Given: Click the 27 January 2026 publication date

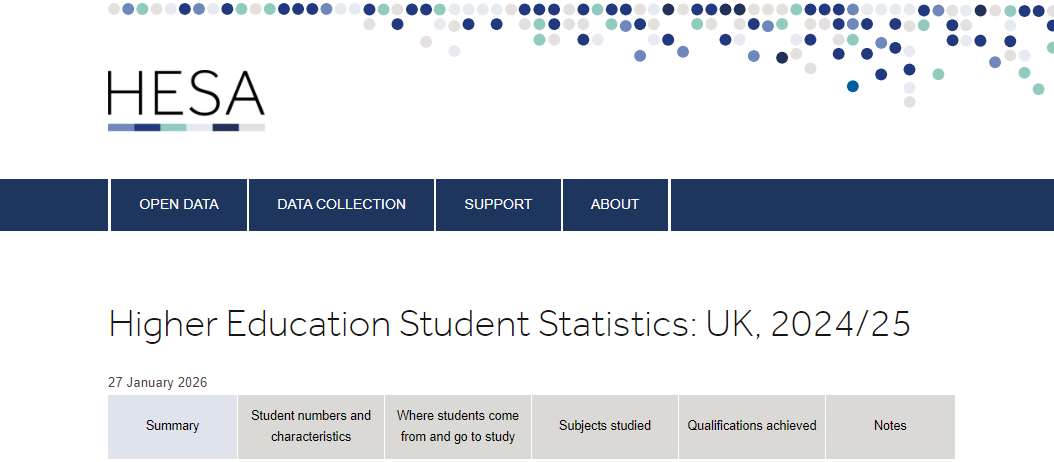Looking at the screenshot, I should (157, 382).
